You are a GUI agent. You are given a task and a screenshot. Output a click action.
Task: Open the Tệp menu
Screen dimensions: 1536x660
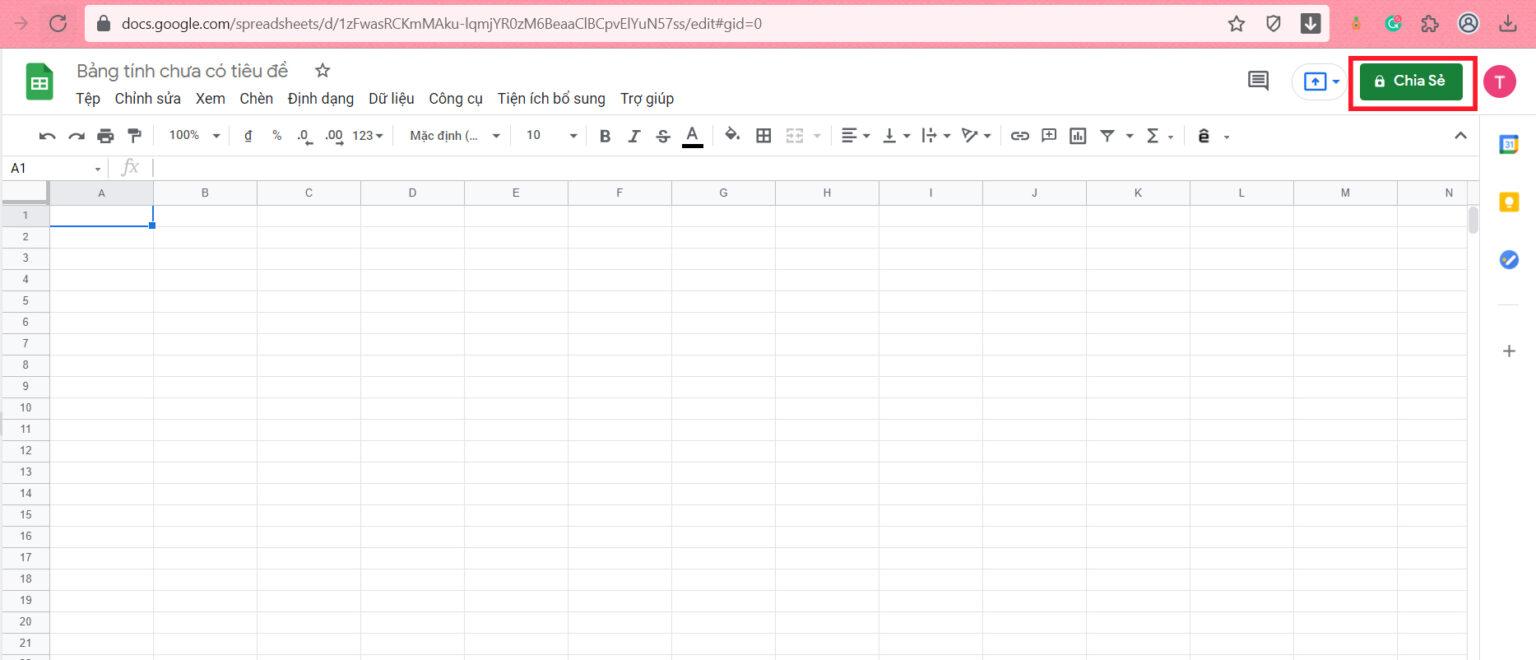(88, 98)
